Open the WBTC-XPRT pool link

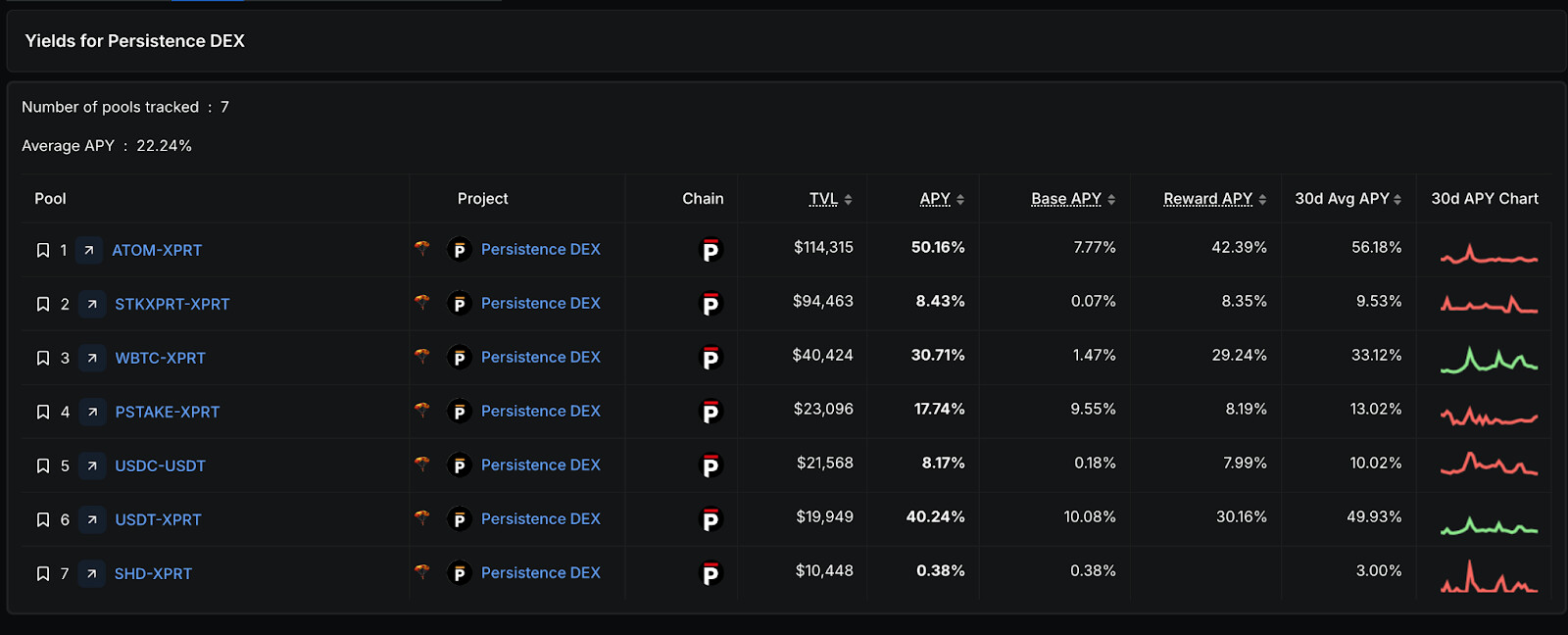click(161, 358)
